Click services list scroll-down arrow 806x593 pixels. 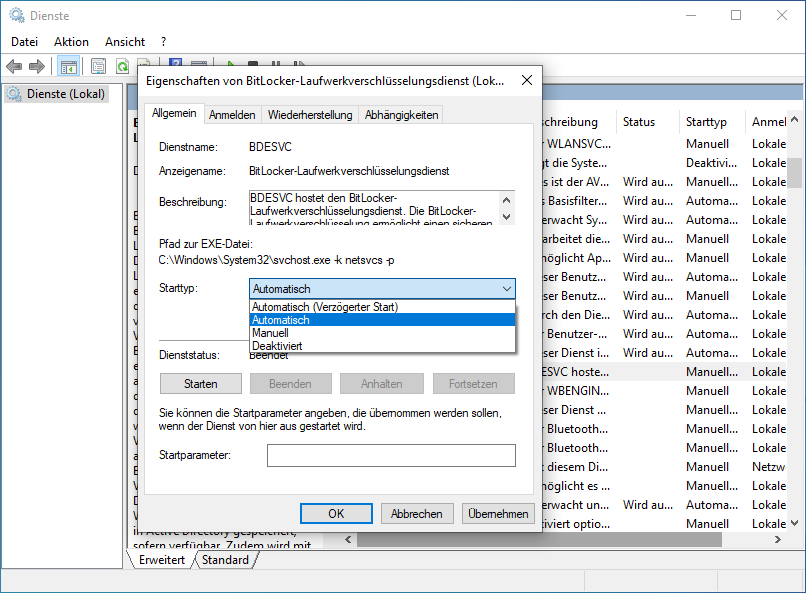[795, 523]
